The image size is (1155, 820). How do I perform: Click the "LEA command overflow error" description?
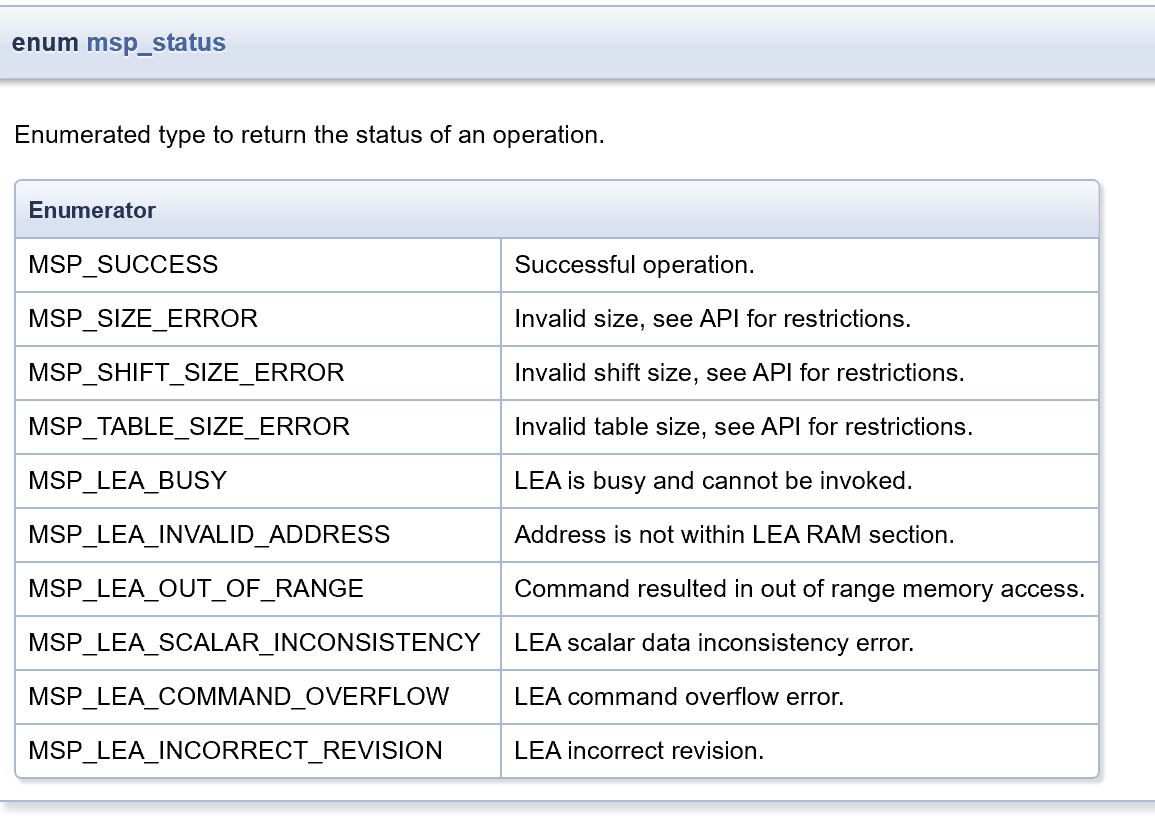[x=679, y=697]
